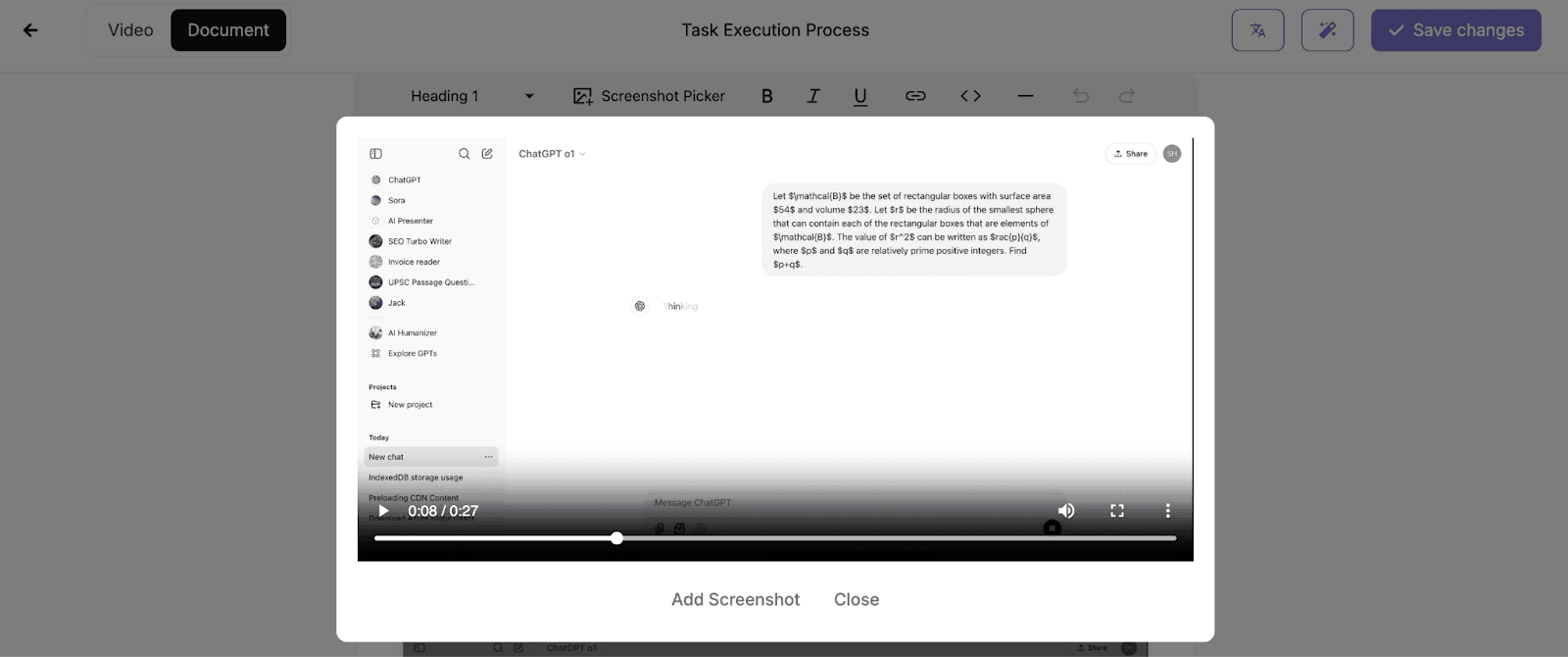Close the screenshot picker dialog
This screenshot has width=1568, height=657.
tap(857, 599)
